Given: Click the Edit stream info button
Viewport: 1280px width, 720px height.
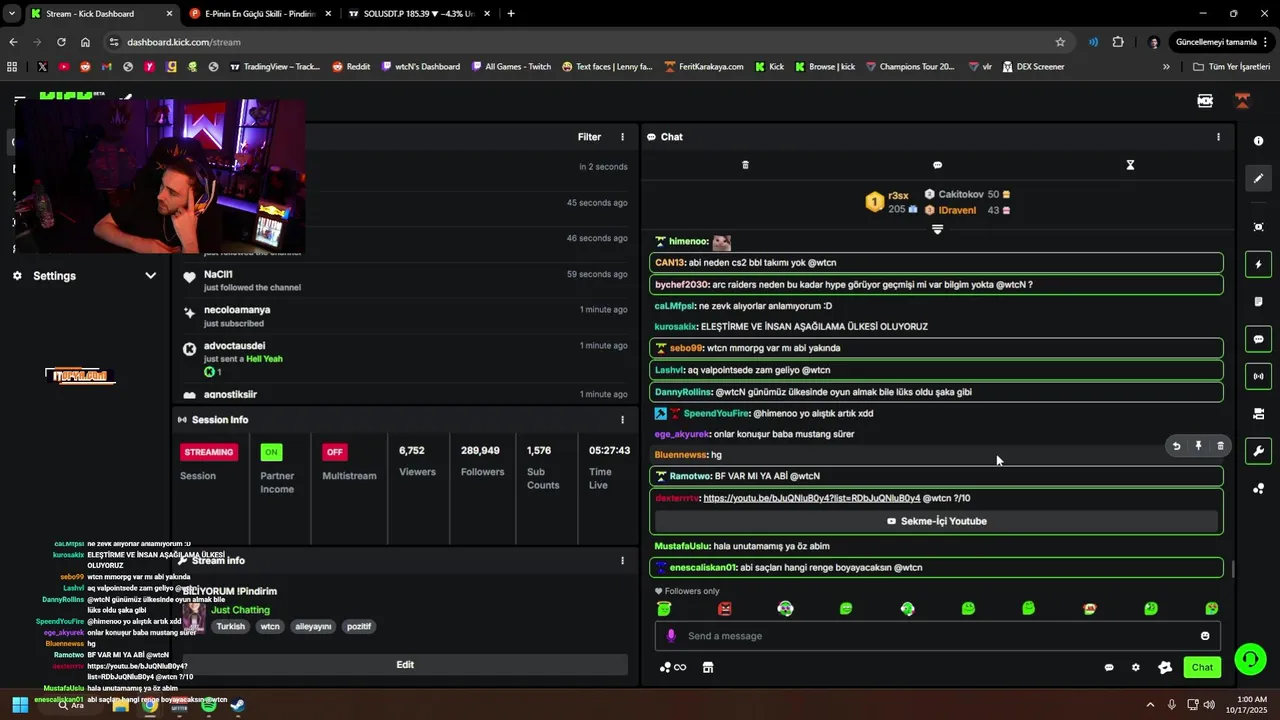Looking at the screenshot, I should click(x=404, y=664).
